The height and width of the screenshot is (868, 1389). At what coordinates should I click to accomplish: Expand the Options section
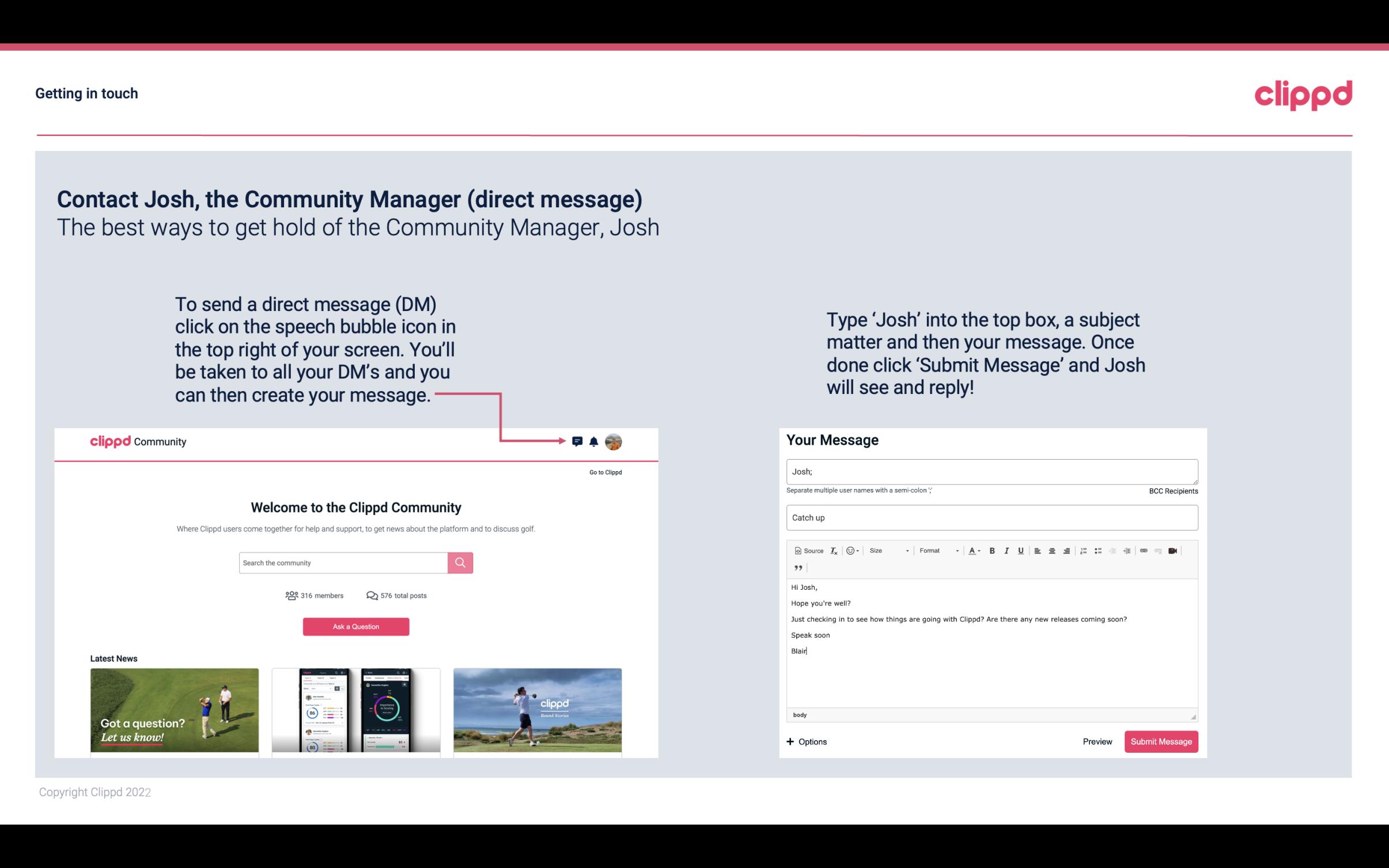tap(807, 742)
